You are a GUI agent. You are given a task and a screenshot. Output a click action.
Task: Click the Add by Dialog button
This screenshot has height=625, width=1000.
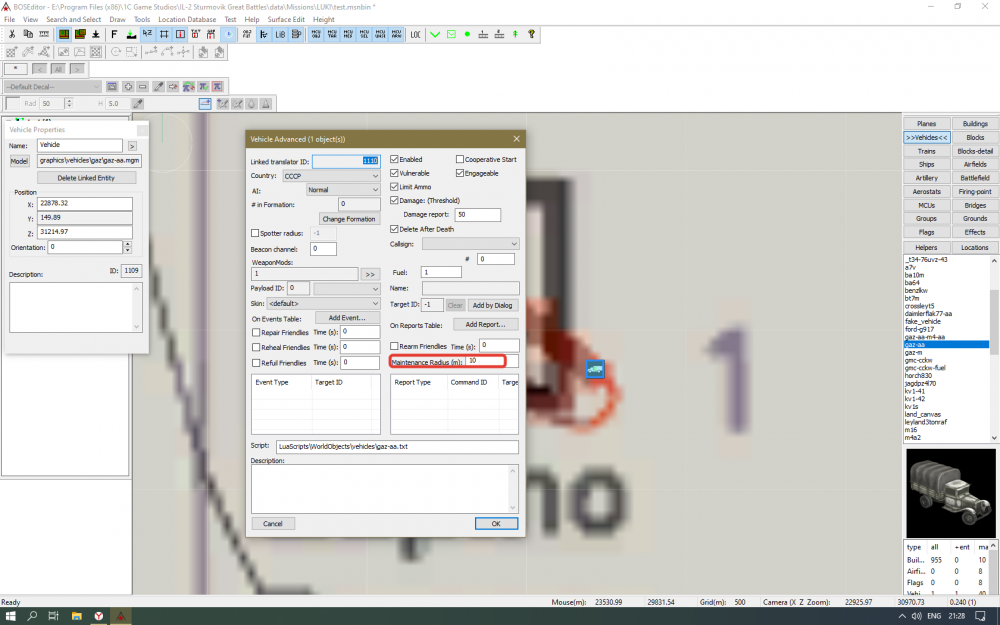point(492,305)
